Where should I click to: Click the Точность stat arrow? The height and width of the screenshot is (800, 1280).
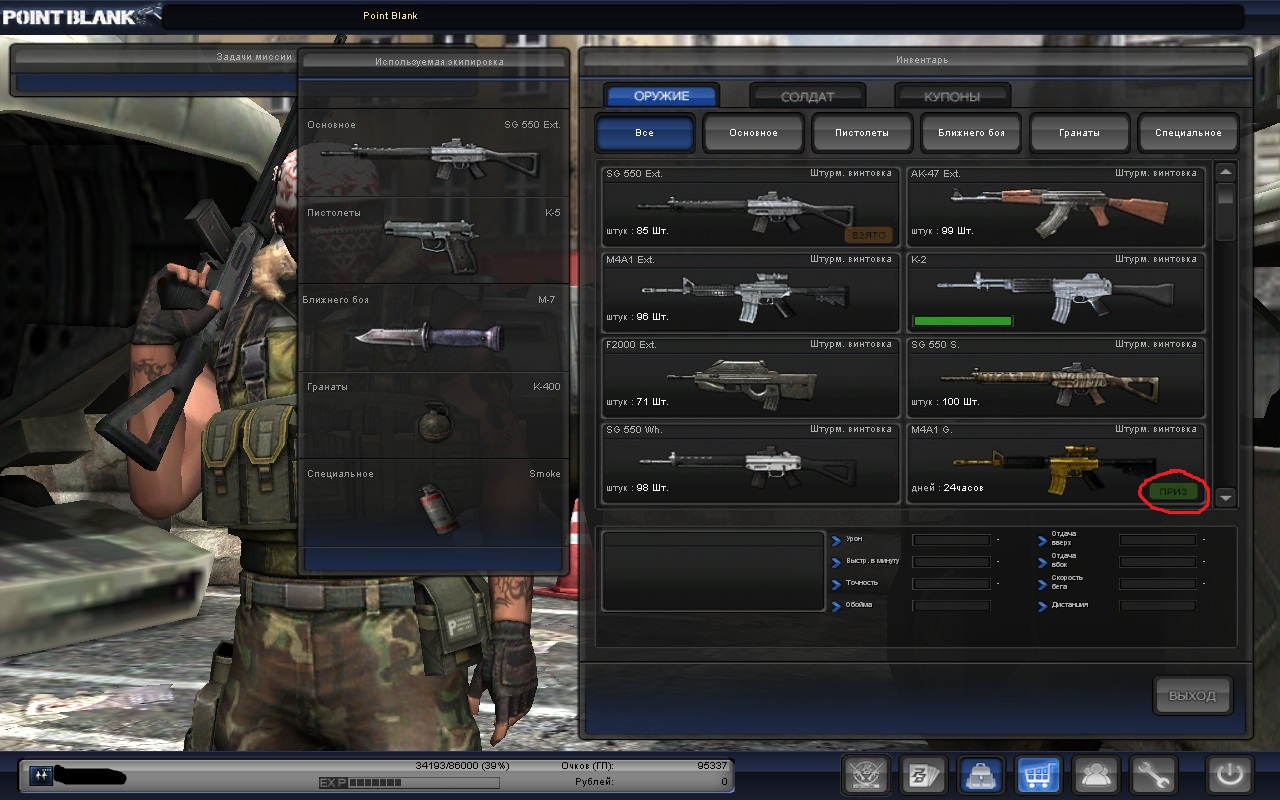pos(836,584)
